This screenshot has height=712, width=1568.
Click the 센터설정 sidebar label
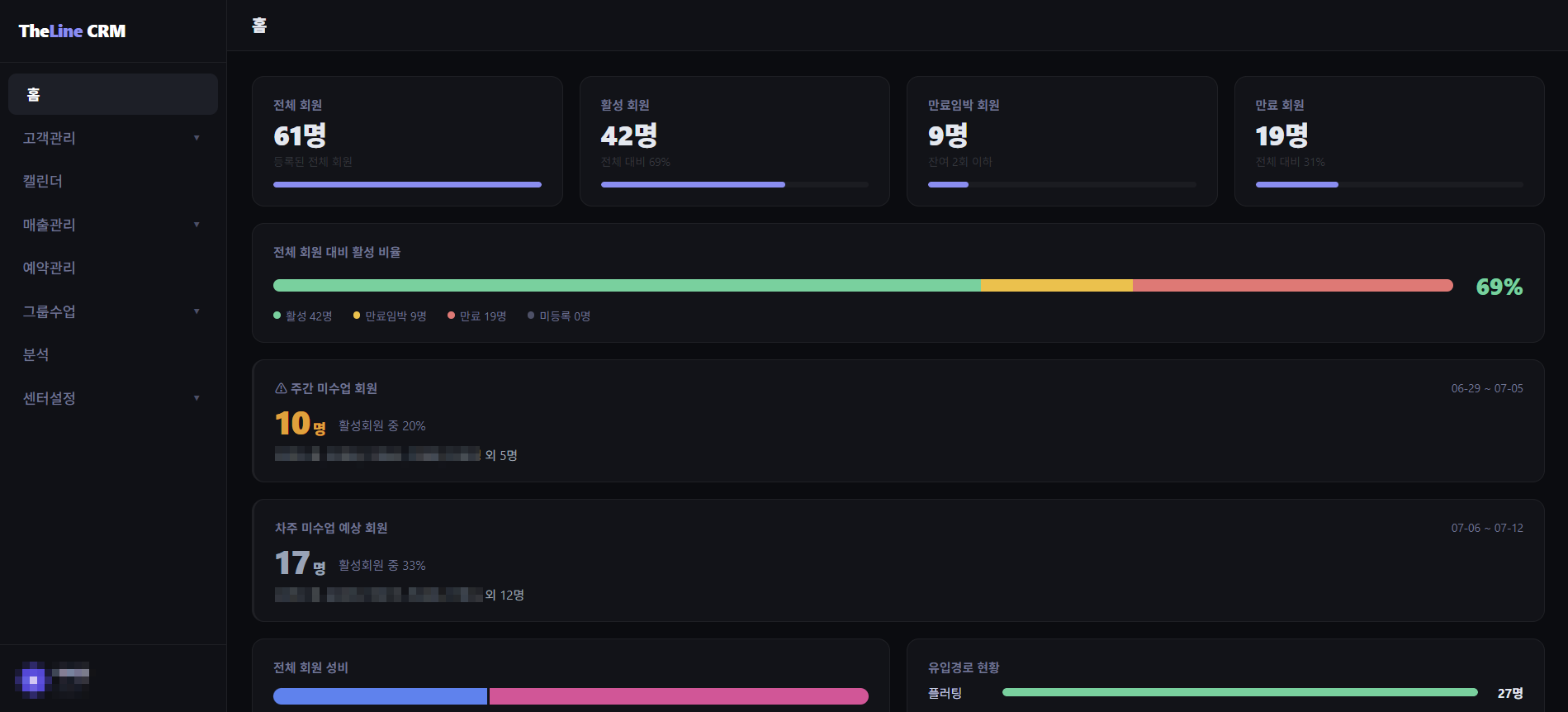(50, 398)
